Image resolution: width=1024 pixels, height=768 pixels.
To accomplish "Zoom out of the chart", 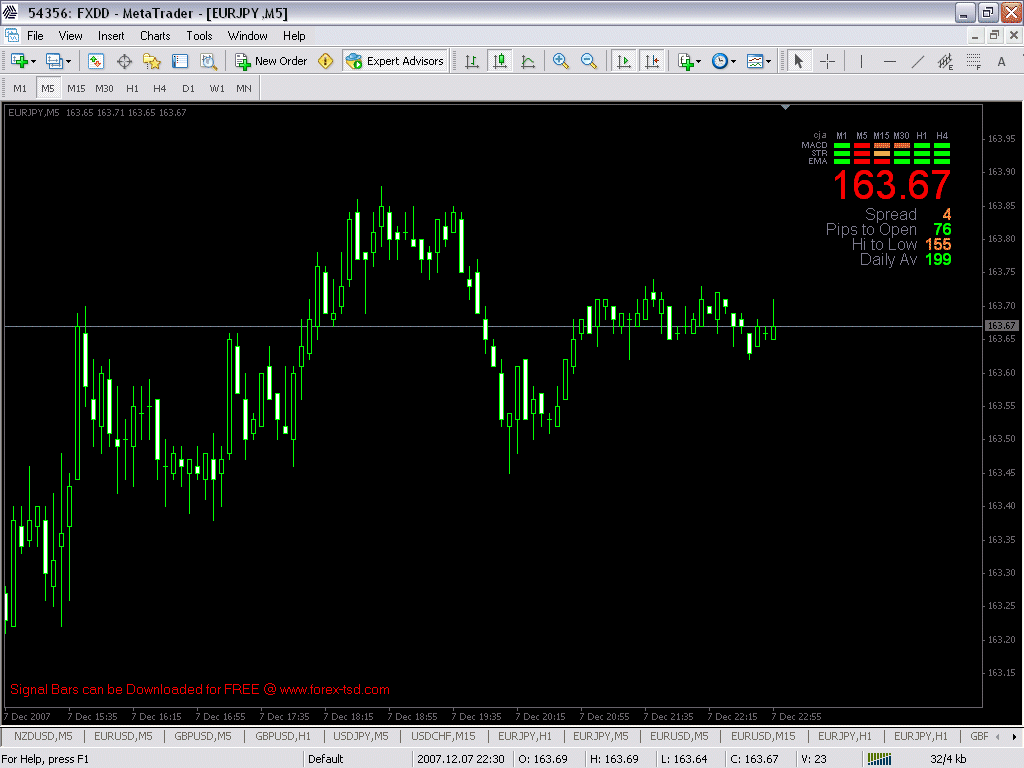I will [590, 61].
